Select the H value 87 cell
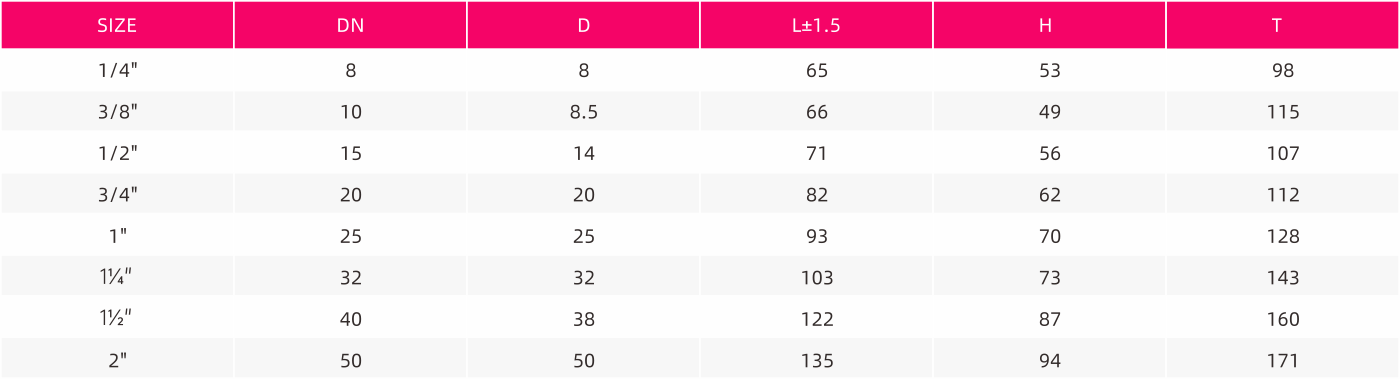Viewport: 1400px width, 379px height. pos(1050,319)
